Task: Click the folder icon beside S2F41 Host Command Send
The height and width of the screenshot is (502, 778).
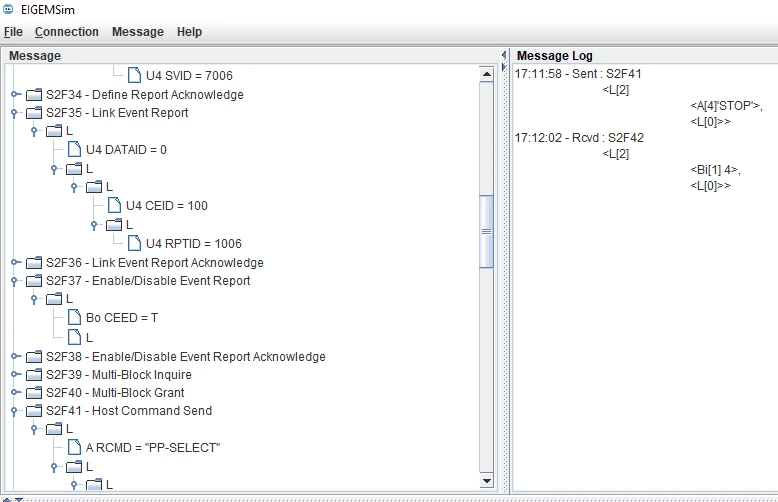Action: coord(34,411)
